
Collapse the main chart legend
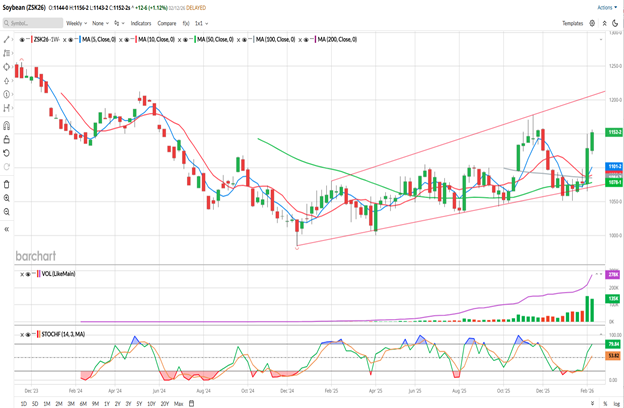point(601,40)
